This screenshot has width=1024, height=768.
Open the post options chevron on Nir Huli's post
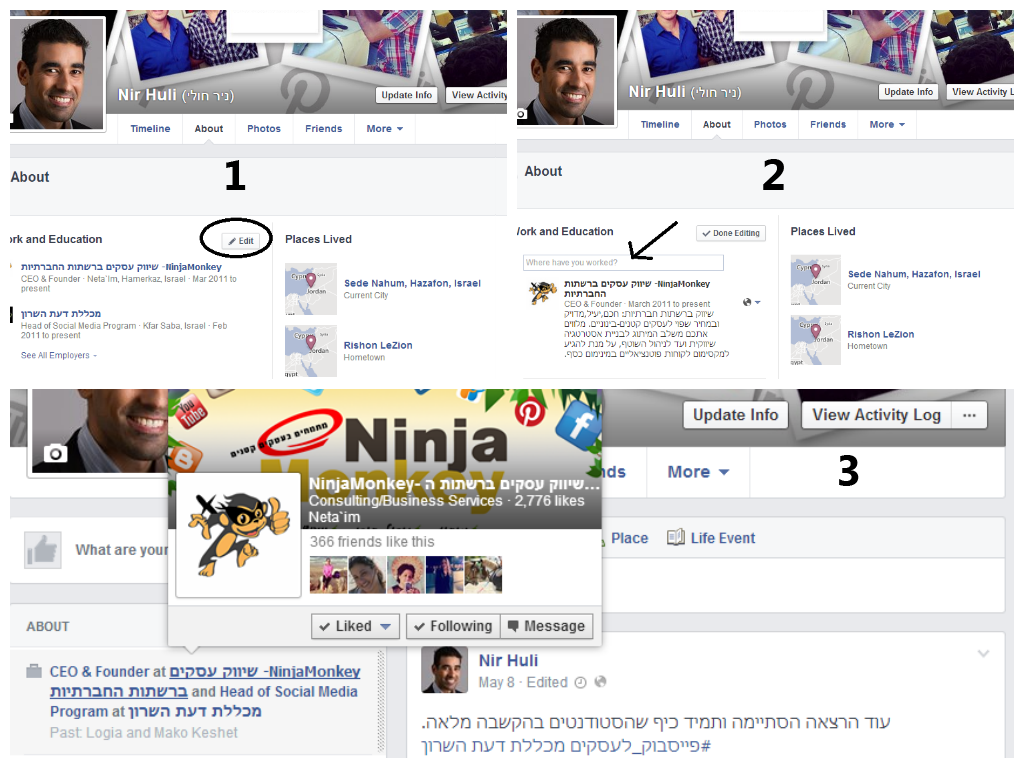click(x=984, y=653)
